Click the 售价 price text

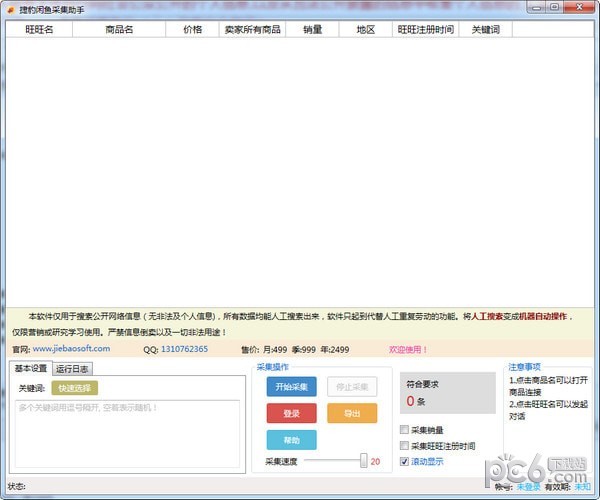click(295, 349)
